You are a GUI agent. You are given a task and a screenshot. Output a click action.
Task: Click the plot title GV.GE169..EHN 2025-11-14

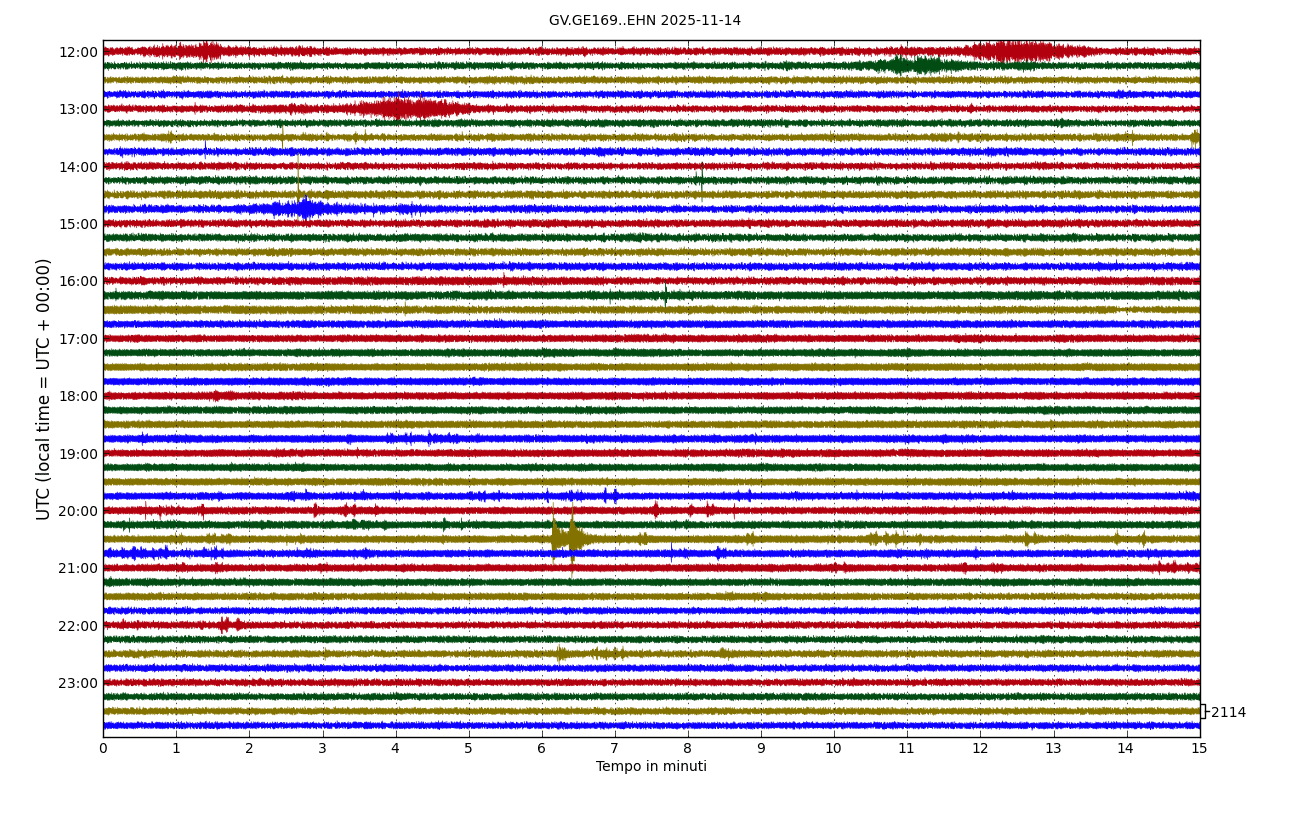pos(644,21)
